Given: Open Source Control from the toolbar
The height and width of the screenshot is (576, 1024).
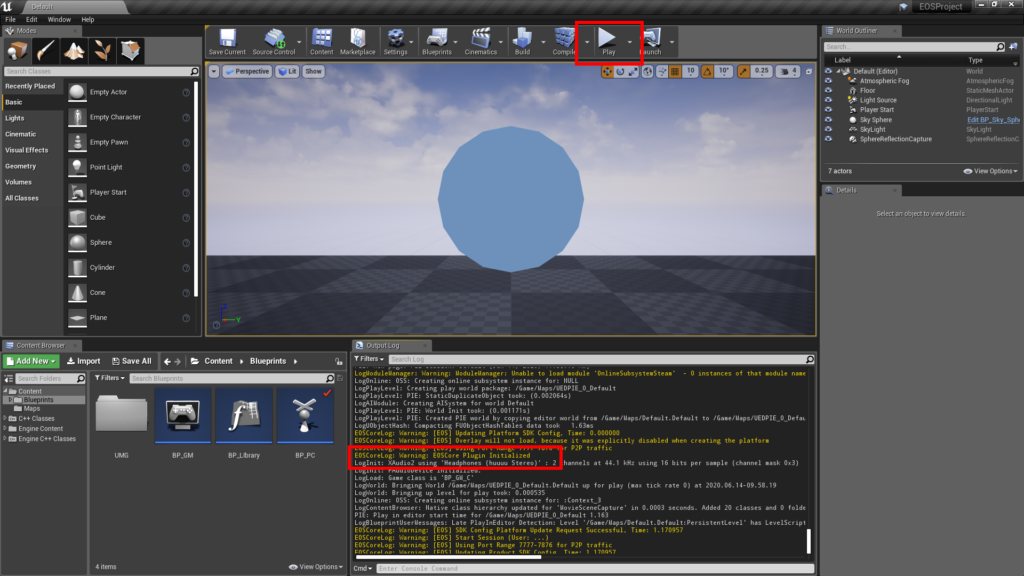Looking at the screenshot, I should [274, 42].
